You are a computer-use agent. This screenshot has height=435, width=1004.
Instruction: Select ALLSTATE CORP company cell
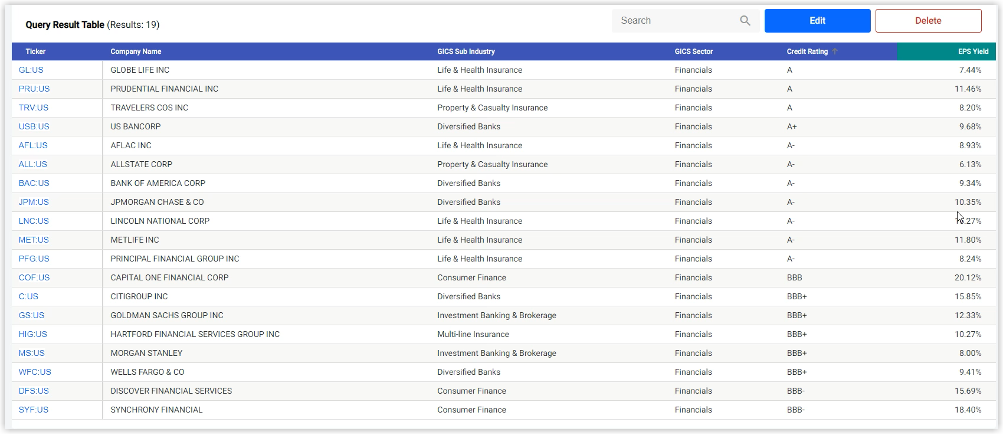coord(142,164)
